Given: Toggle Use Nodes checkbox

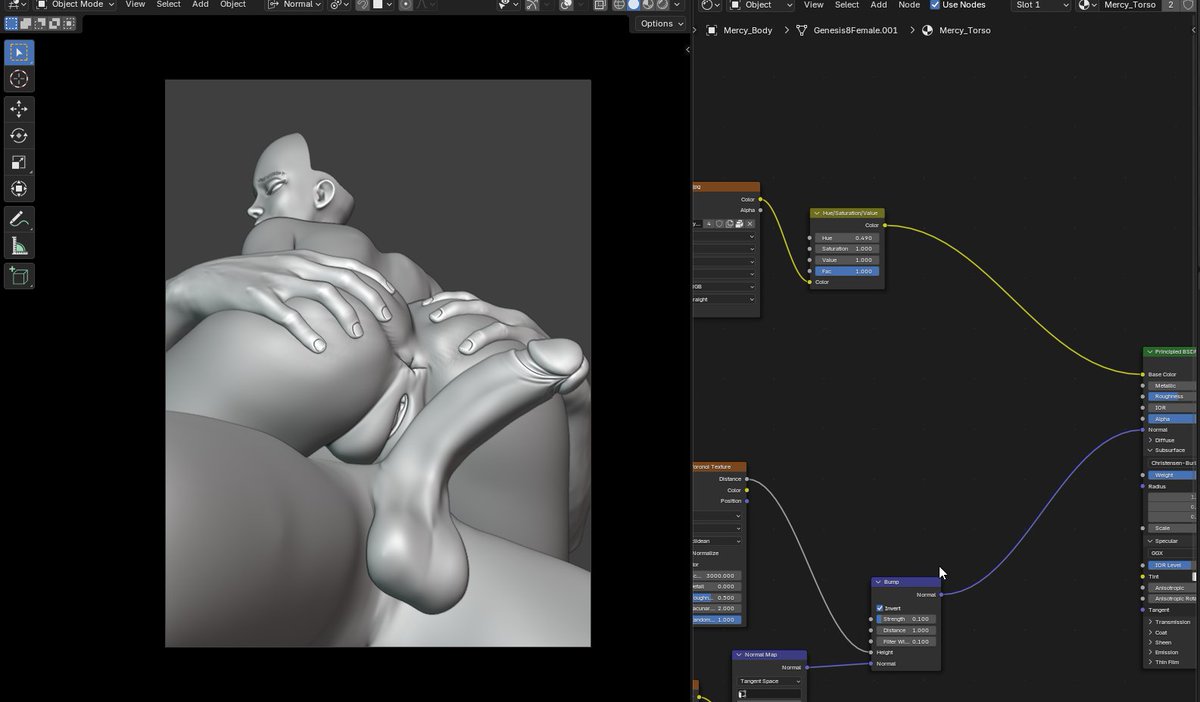Looking at the screenshot, I should [935, 5].
